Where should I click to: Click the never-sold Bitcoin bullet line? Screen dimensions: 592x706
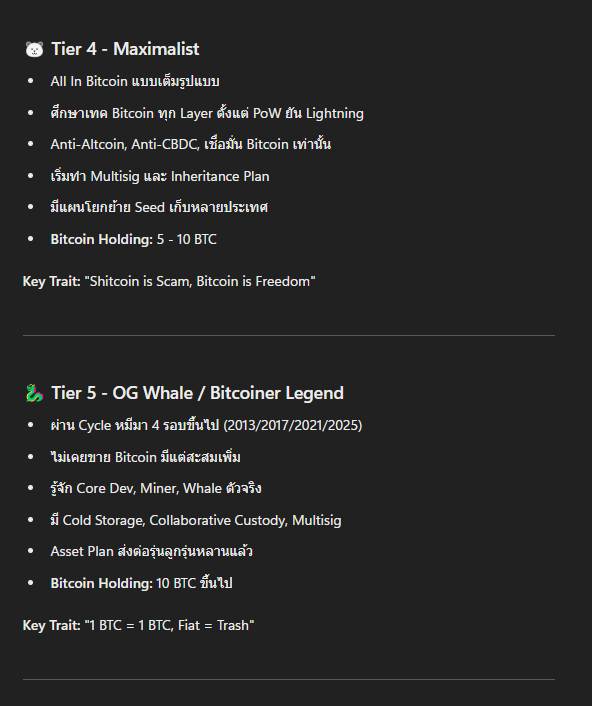(x=145, y=457)
